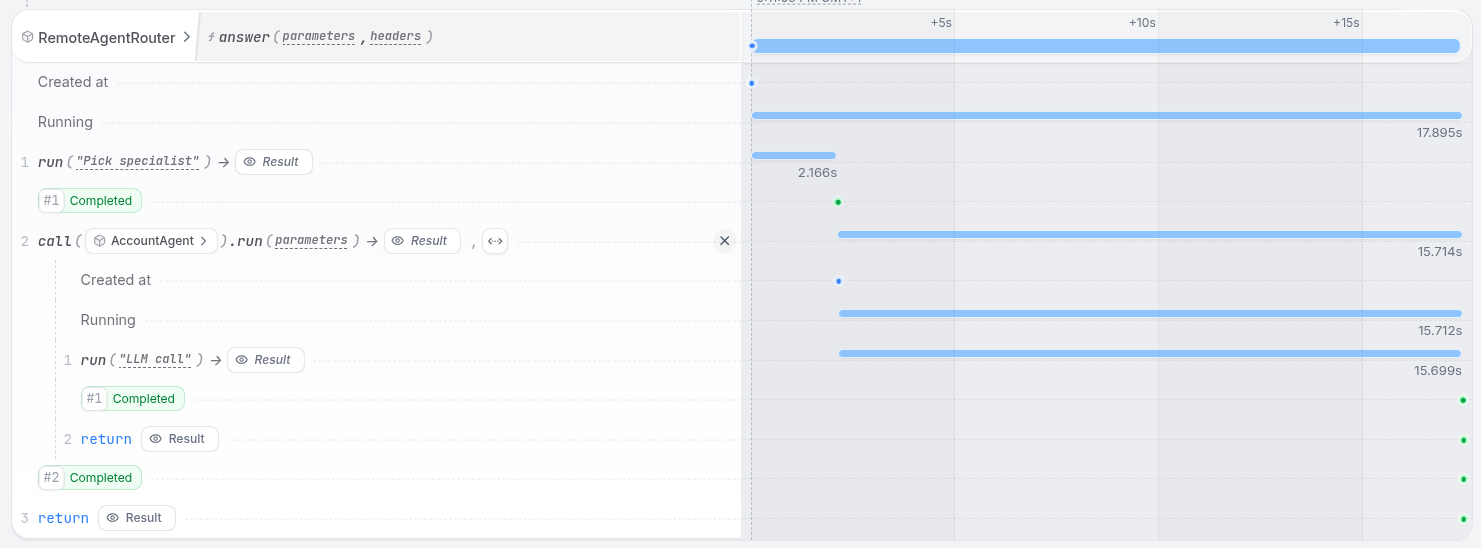This screenshot has height=548, width=1481.
Task: Expand chevron inside AccountAgent chip
Action: [x=204, y=241]
